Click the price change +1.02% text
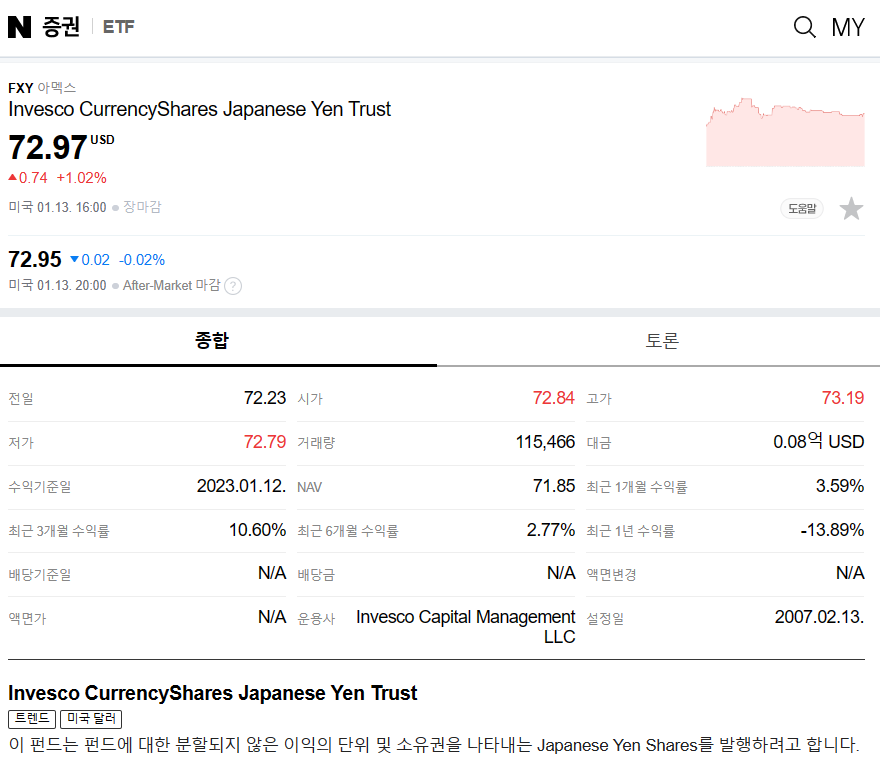This screenshot has width=880, height=768. [81, 178]
